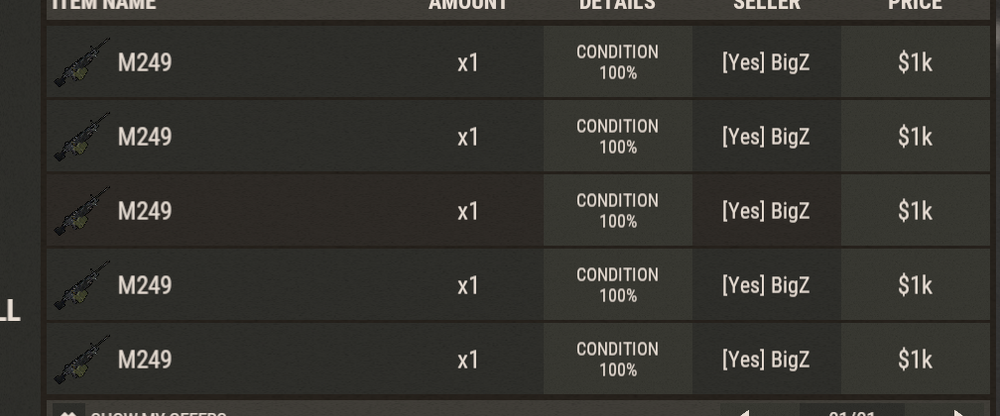Click the Item Name column header
The width and height of the screenshot is (1000, 416).
104,4
